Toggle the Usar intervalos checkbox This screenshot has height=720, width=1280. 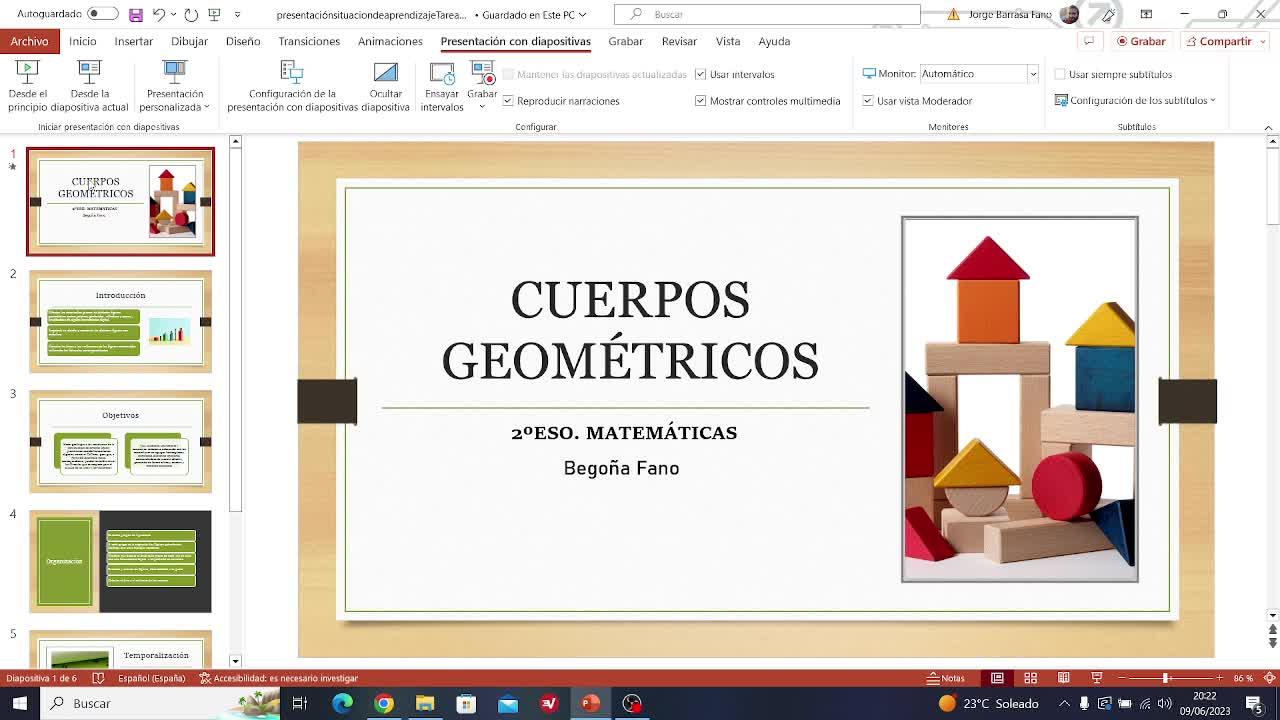pos(701,74)
